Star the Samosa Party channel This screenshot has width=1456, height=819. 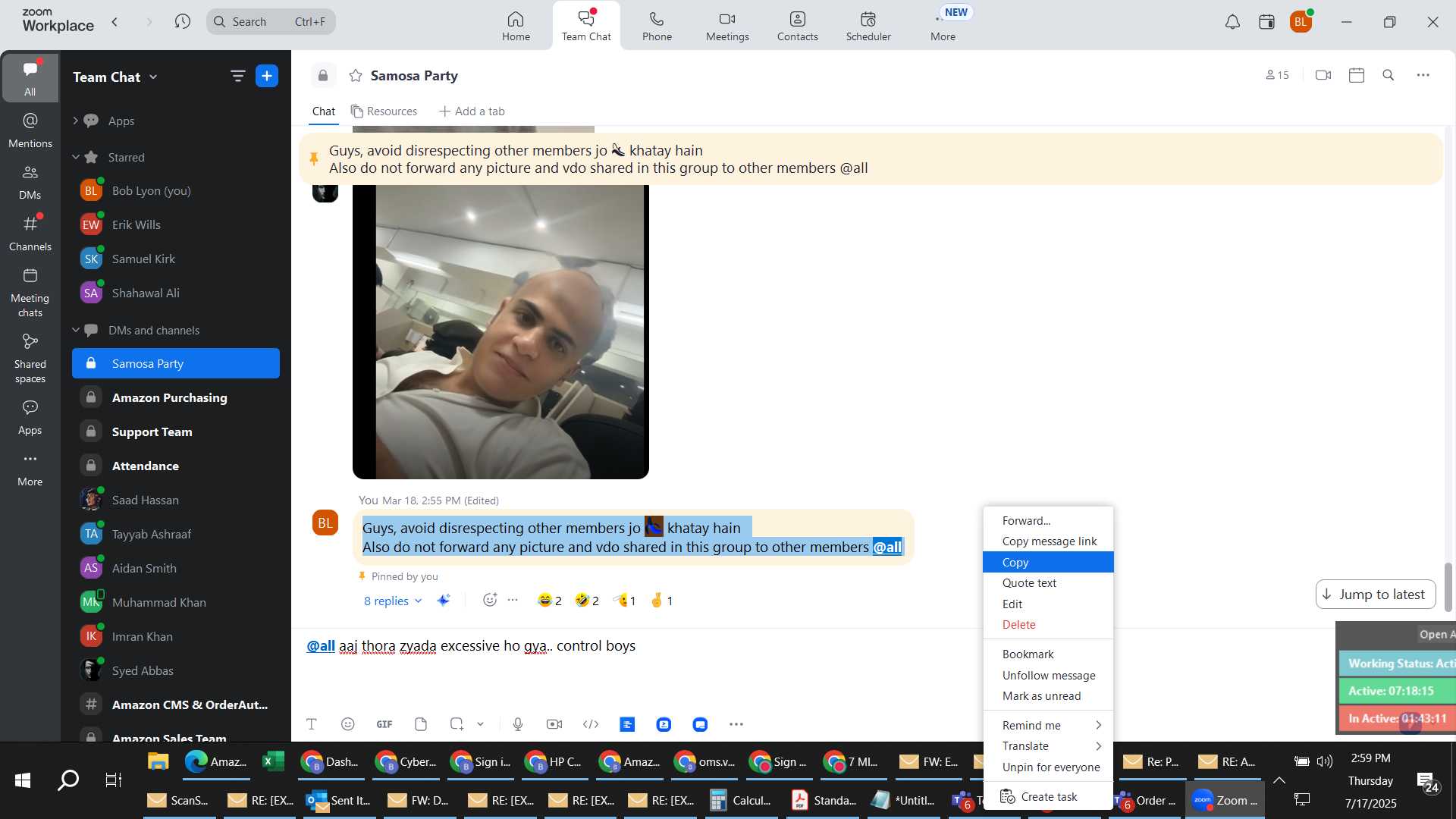(x=356, y=75)
